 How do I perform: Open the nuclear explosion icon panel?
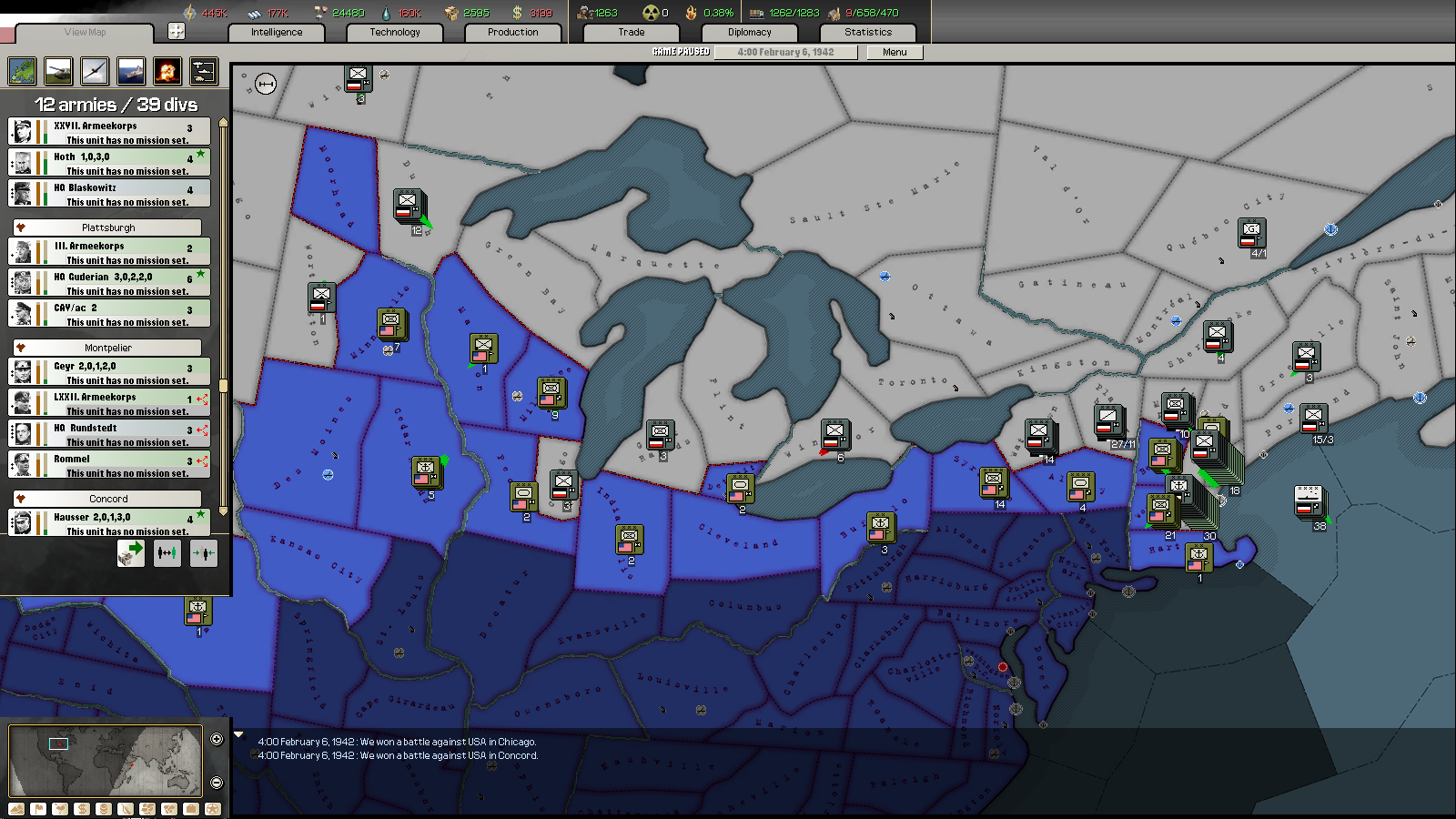point(167,70)
